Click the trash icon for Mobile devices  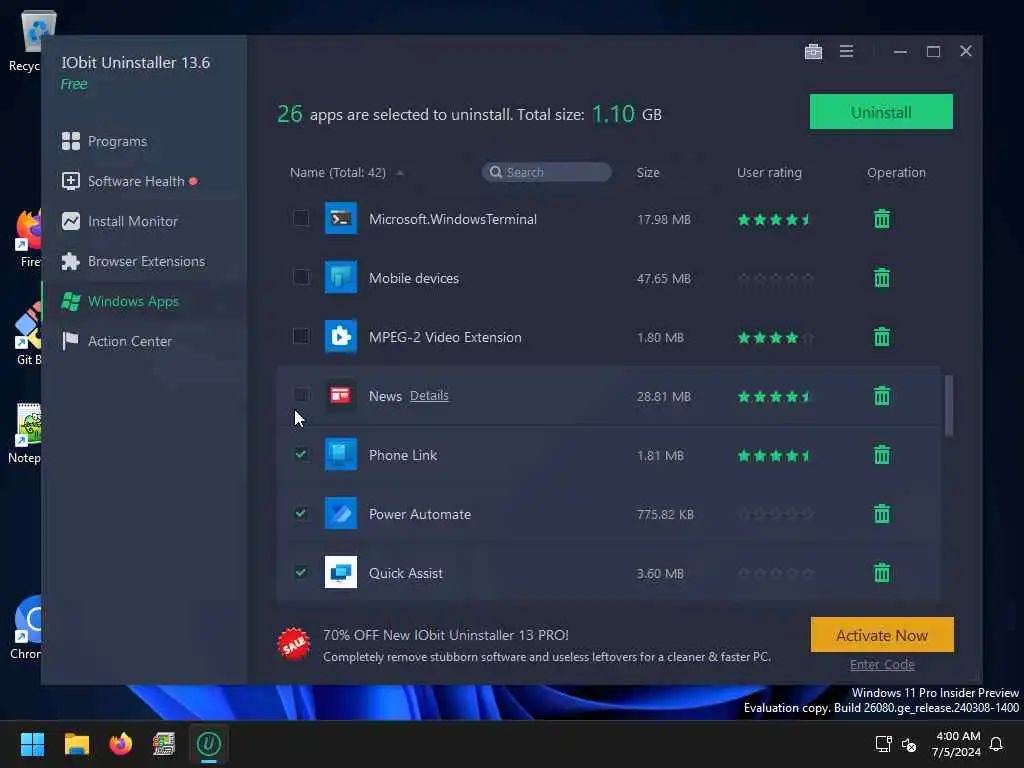[x=882, y=278]
